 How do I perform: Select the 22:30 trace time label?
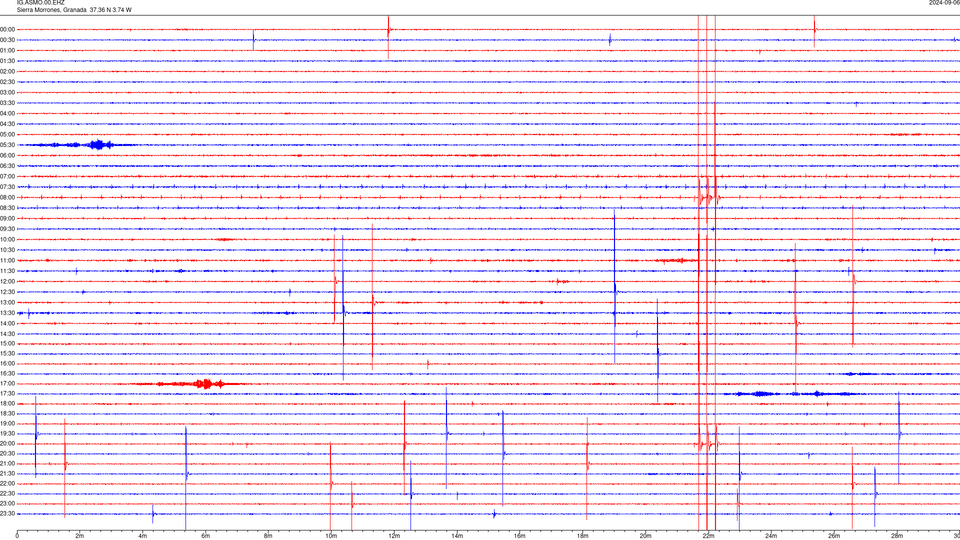point(8,493)
